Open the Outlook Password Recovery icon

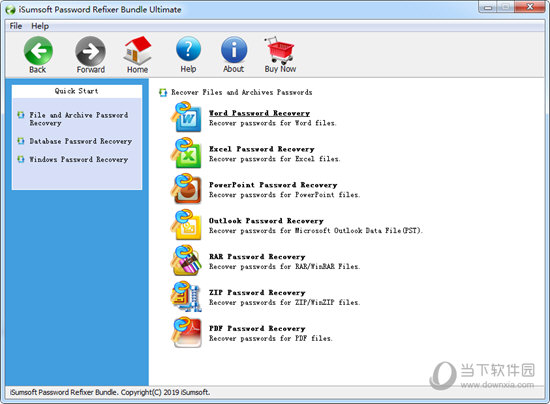coord(186,225)
